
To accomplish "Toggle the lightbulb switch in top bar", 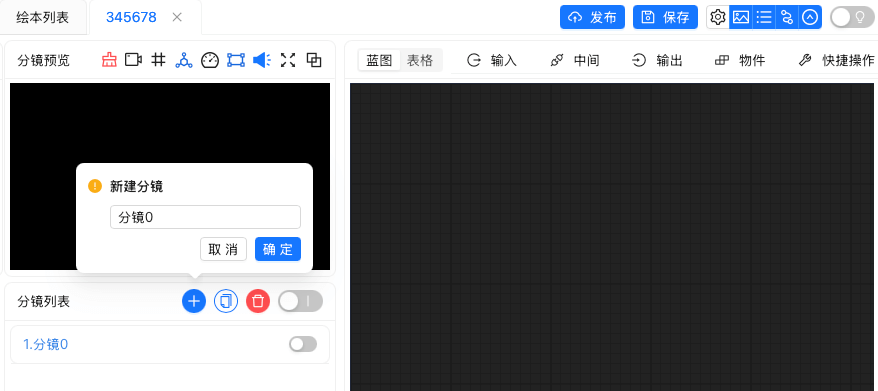I will coord(852,17).
